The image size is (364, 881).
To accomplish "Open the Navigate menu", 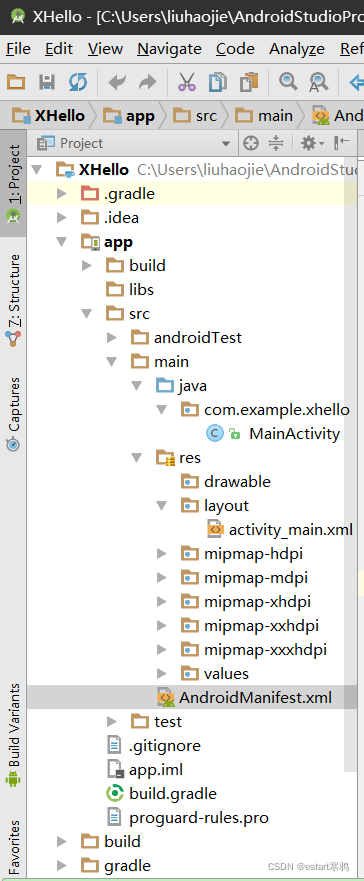I will pyautogui.click(x=169, y=49).
